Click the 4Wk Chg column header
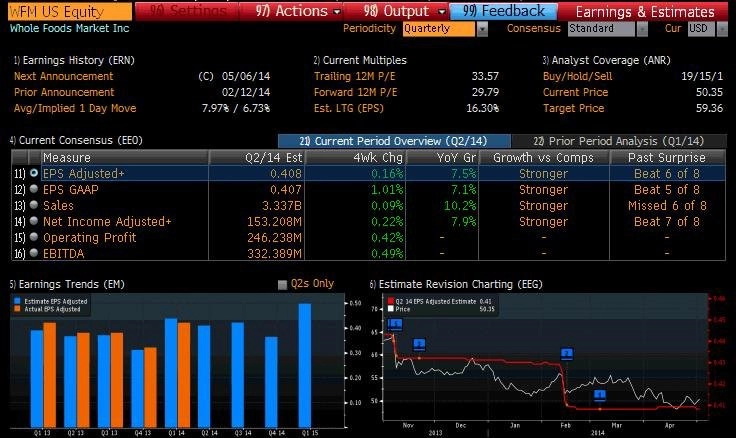Image resolution: width=736 pixels, height=438 pixels. coord(356,157)
